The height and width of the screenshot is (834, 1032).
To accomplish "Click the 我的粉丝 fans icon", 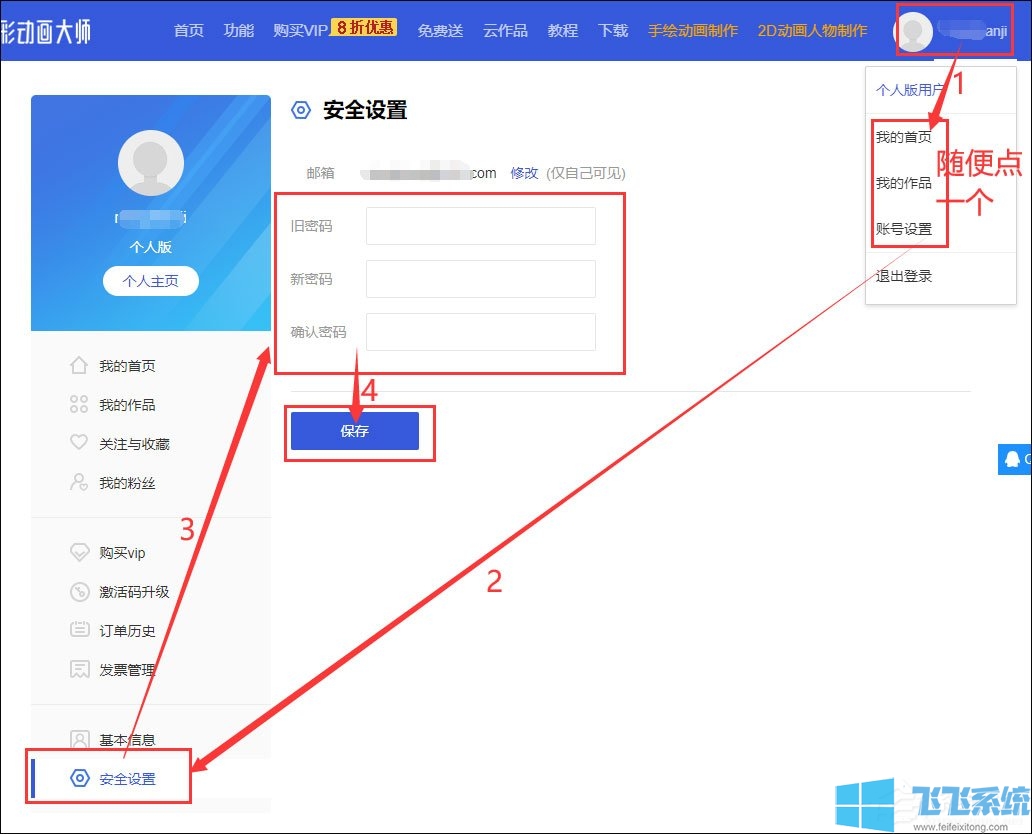I will [80, 483].
